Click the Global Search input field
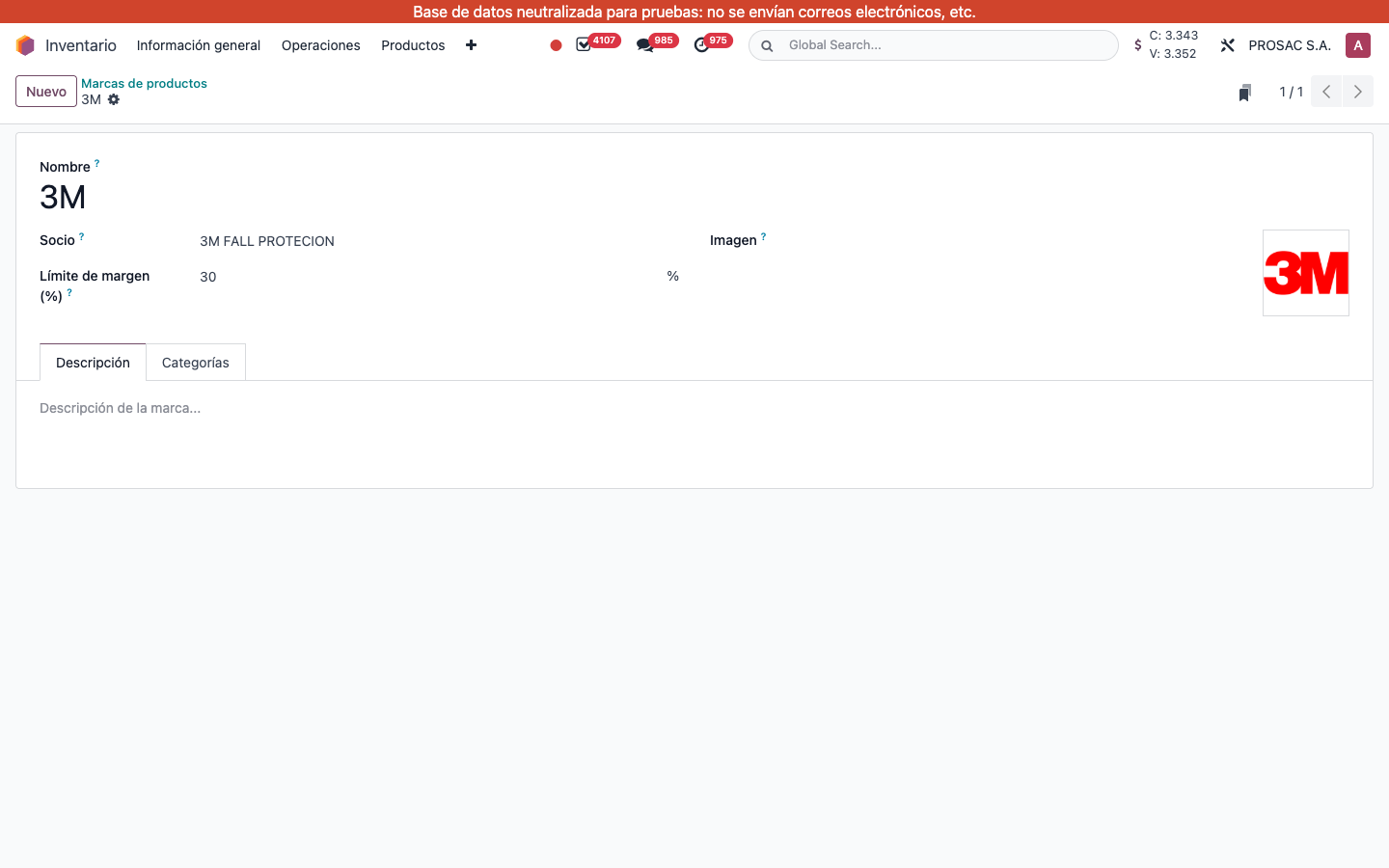1389x868 pixels. [x=945, y=45]
